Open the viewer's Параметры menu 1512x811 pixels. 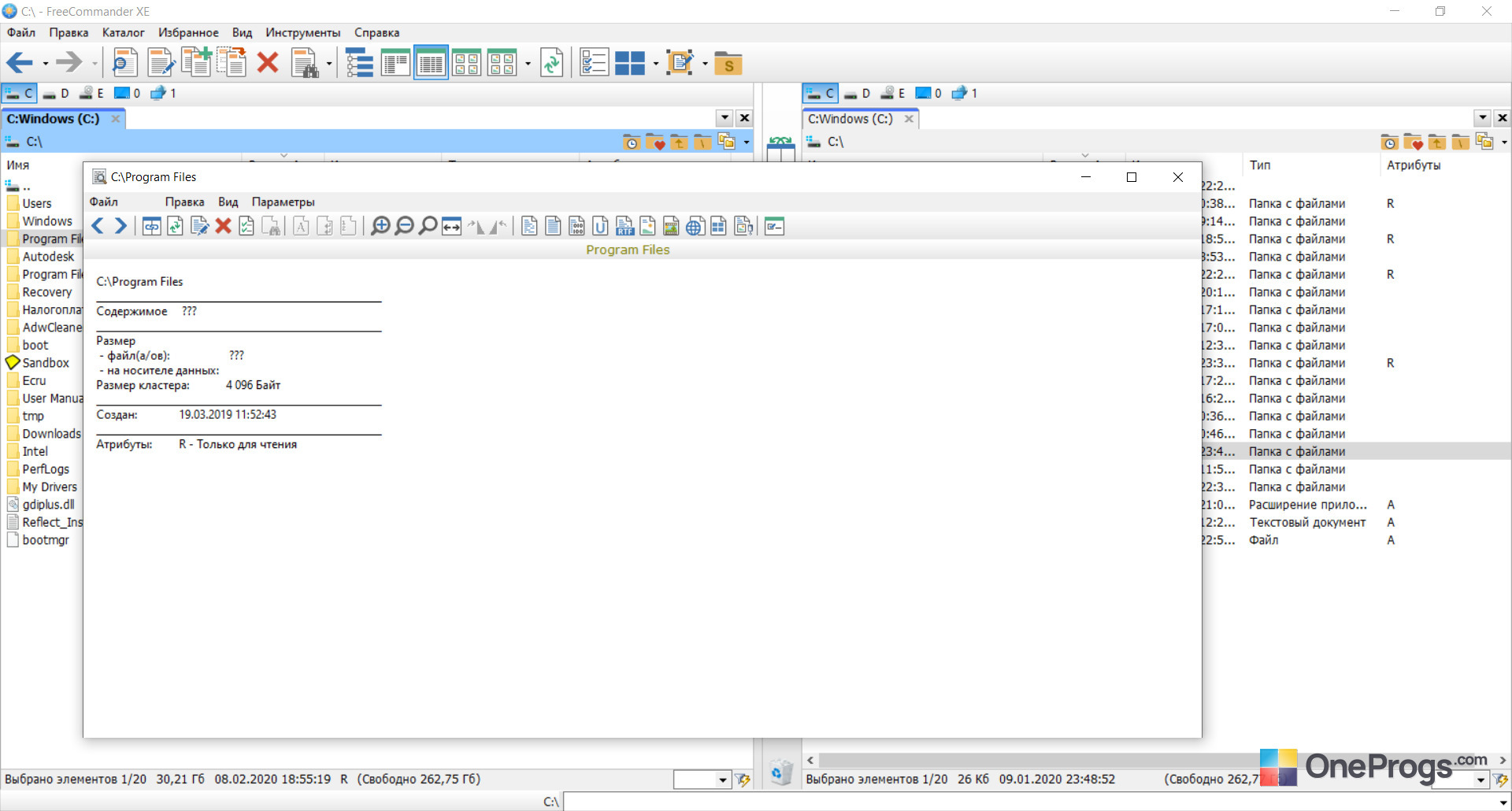coord(283,202)
